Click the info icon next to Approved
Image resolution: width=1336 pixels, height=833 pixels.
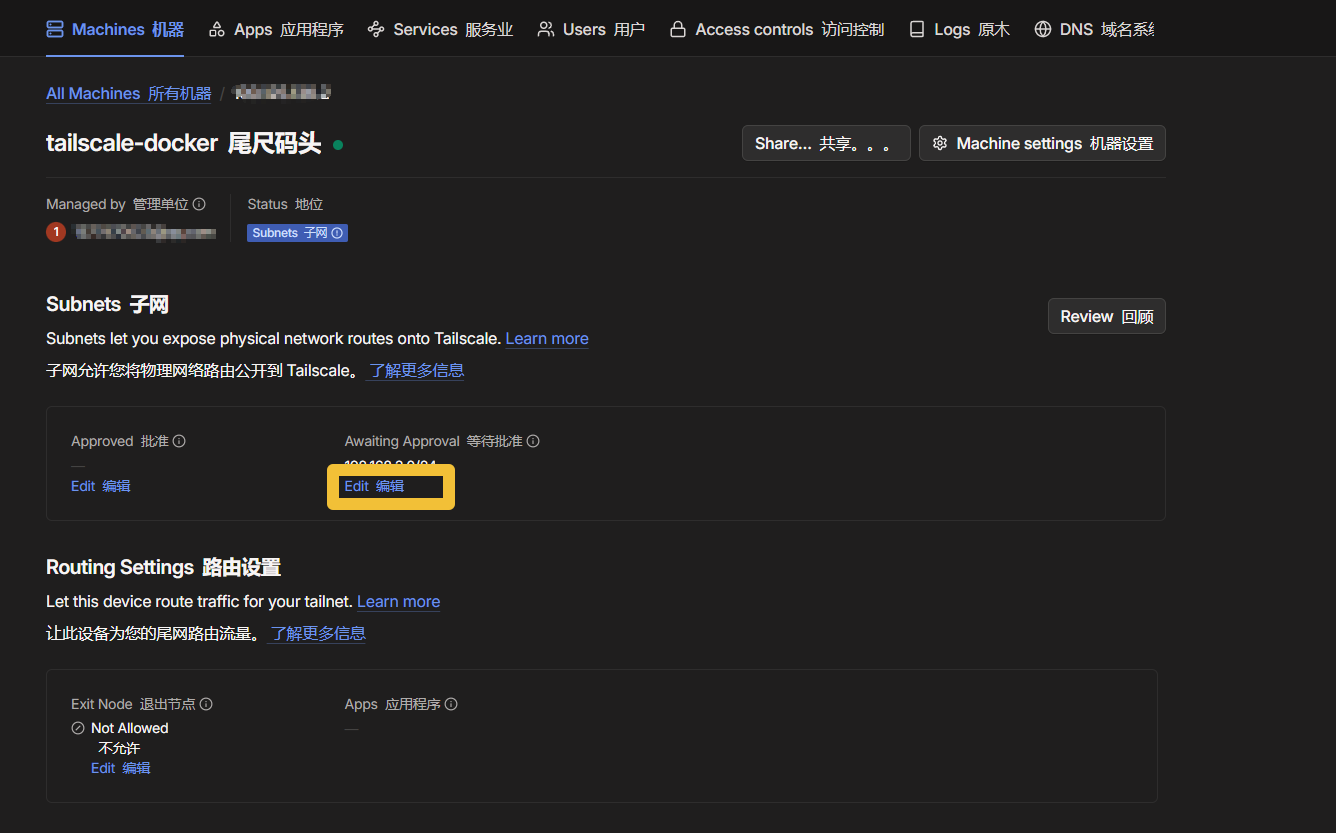(x=179, y=441)
